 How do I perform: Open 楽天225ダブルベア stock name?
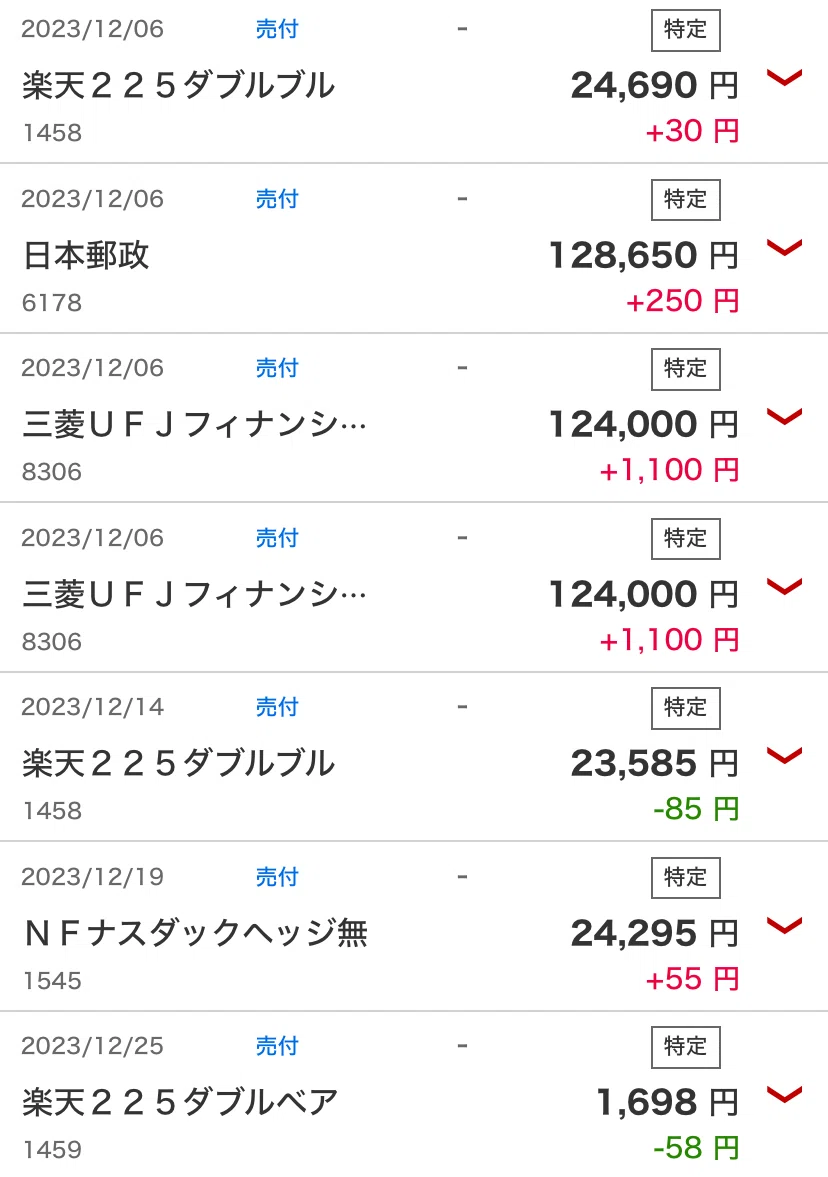coord(180,1102)
